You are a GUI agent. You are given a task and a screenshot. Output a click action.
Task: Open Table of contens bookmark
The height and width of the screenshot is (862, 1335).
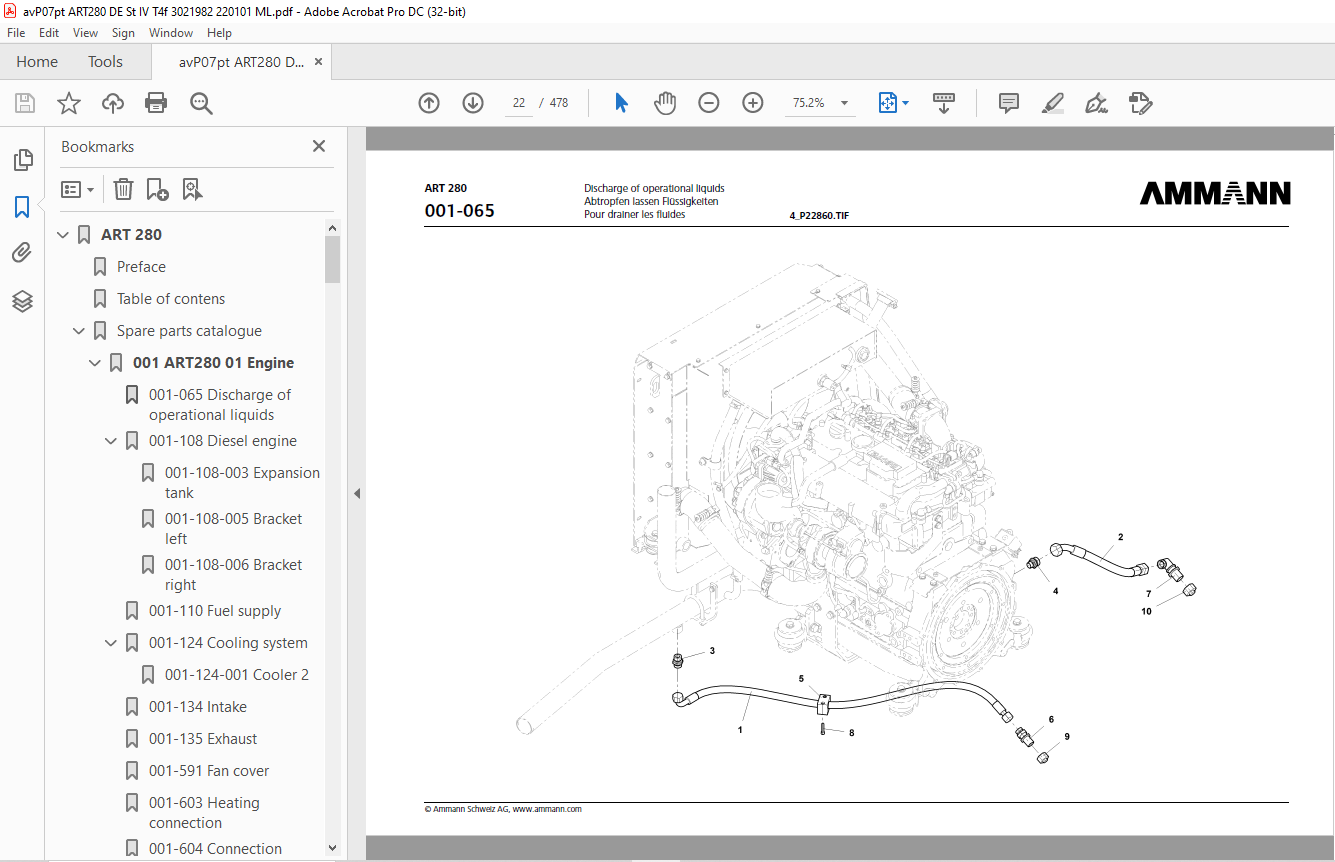coord(171,299)
